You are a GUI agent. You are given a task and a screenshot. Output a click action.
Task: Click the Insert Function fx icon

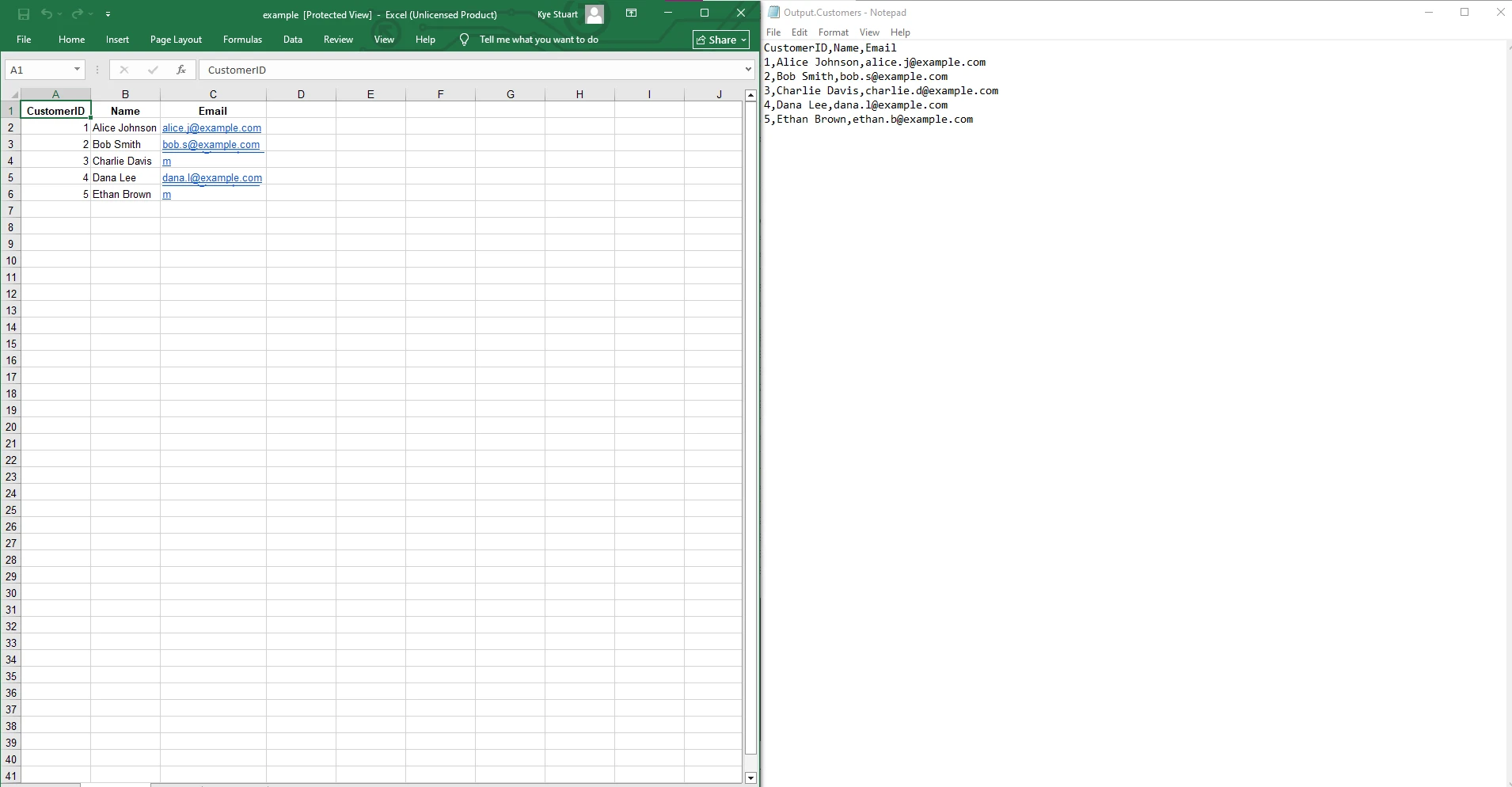[x=181, y=70]
